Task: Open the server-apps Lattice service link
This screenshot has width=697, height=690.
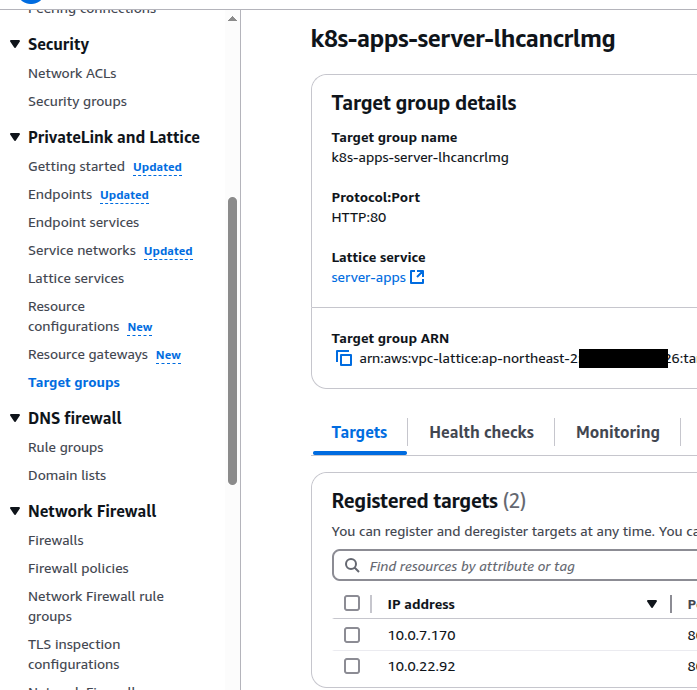Action: pyautogui.click(x=369, y=277)
